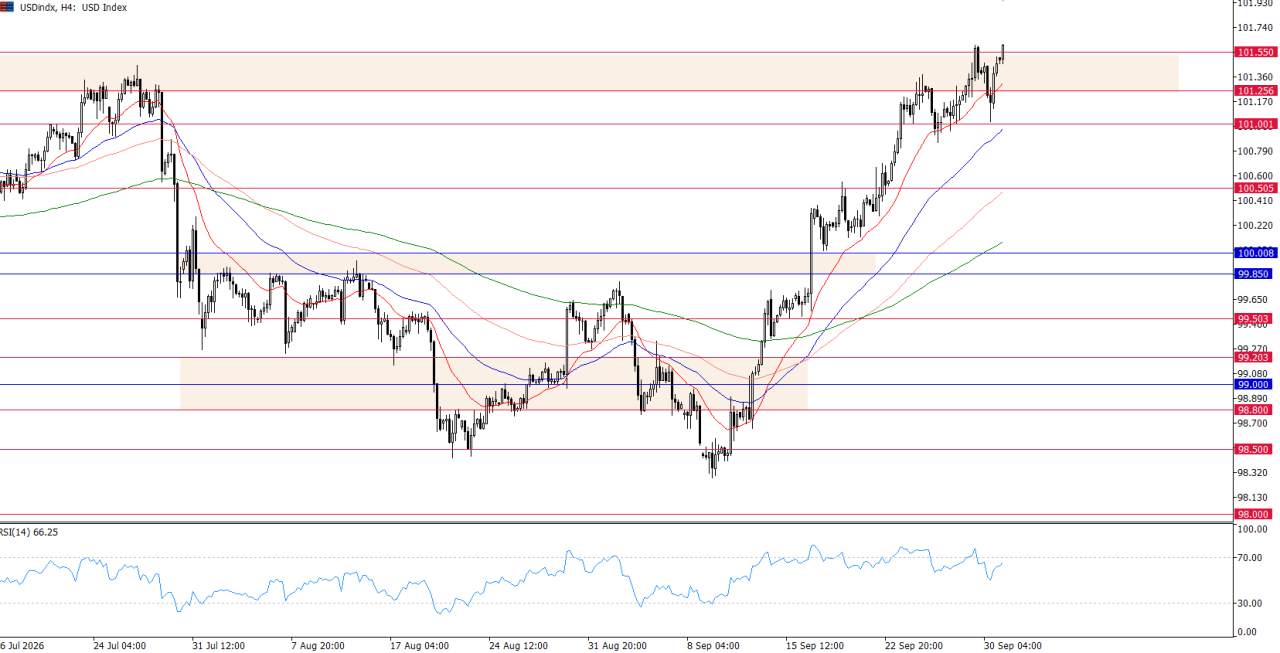Image resolution: width=1280 pixels, height=653 pixels.
Task: Click the 98.800 red level label
Action: [1254, 410]
